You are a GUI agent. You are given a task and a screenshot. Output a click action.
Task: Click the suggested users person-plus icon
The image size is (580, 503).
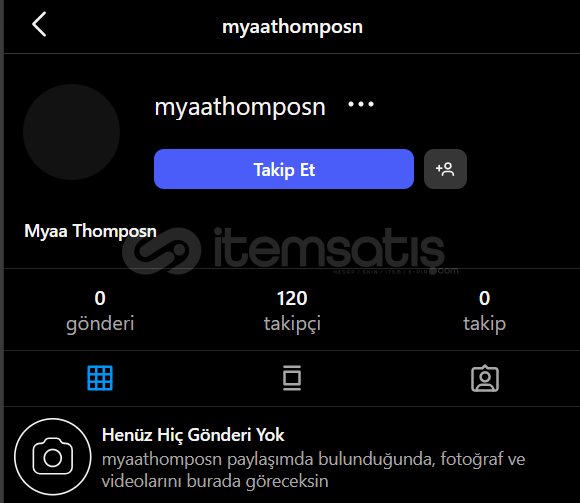click(x=445, y=169)
